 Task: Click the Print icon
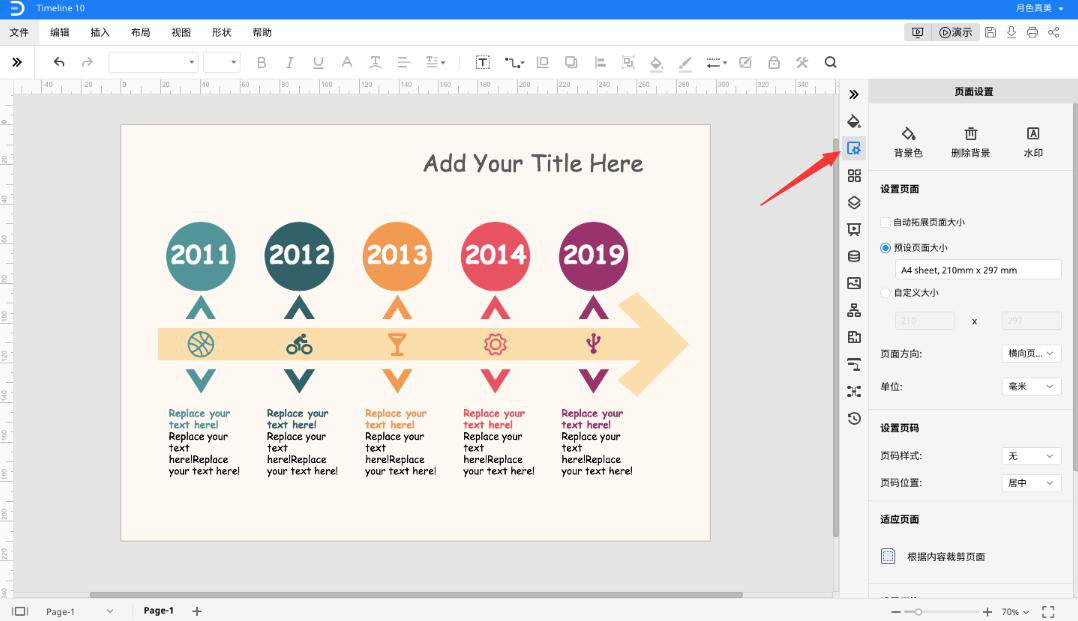pos(1032,32)
